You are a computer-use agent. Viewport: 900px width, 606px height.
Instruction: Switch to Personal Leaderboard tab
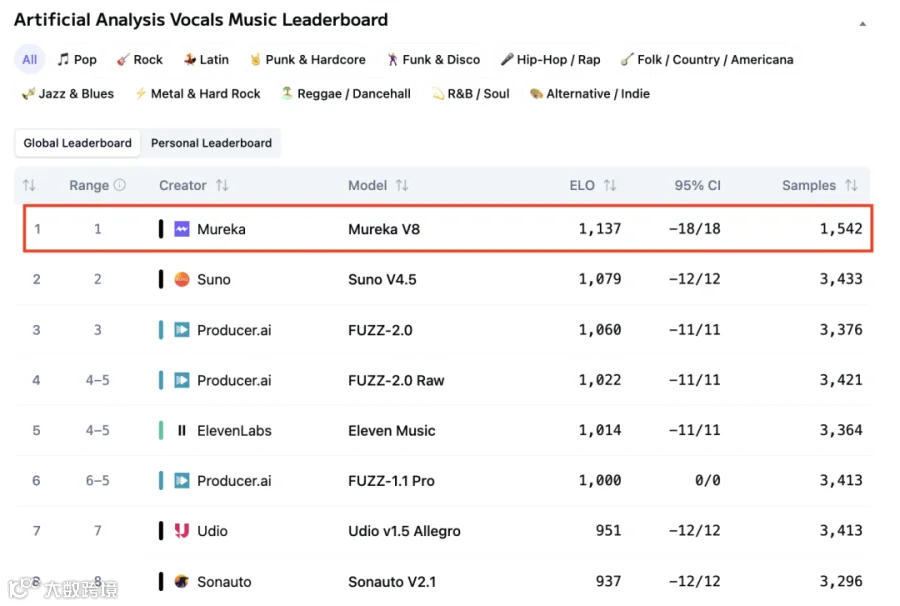[211, 143]
